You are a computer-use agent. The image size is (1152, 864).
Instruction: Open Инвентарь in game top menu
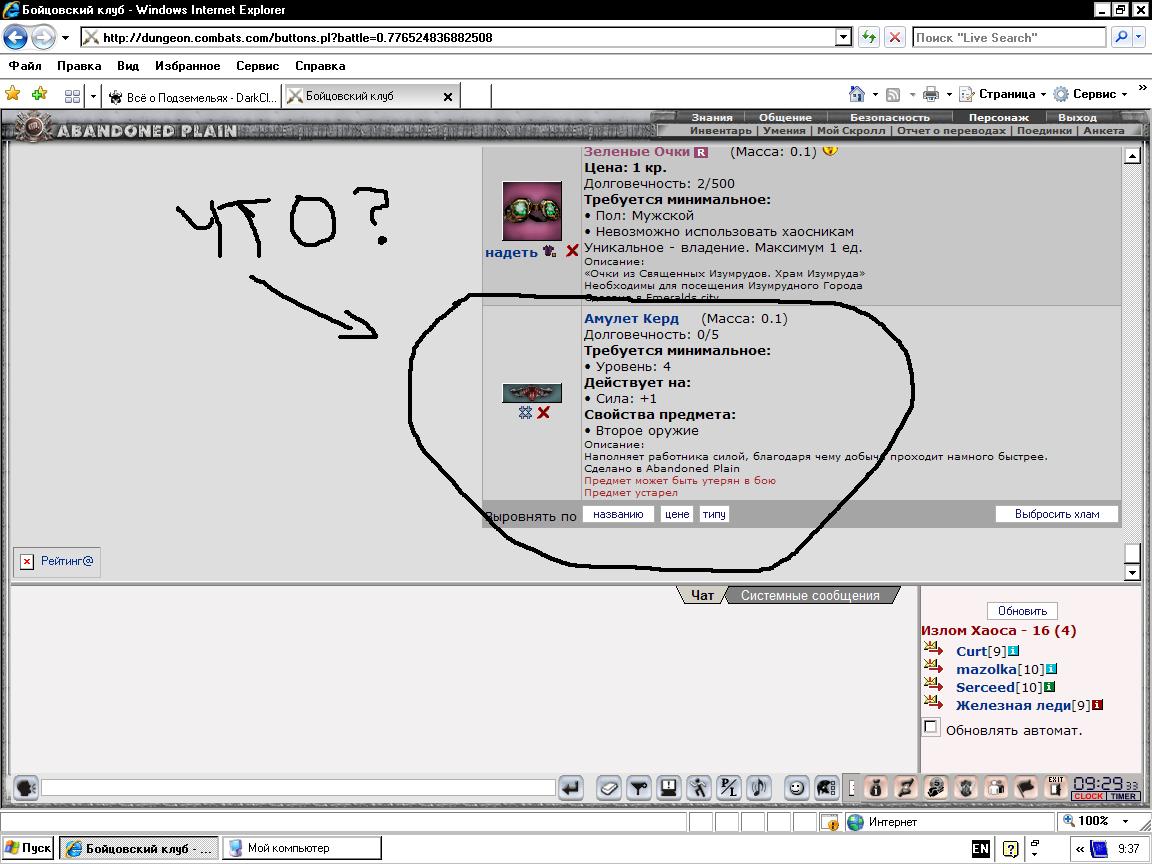pyautogui.click(x=721, y=130)
